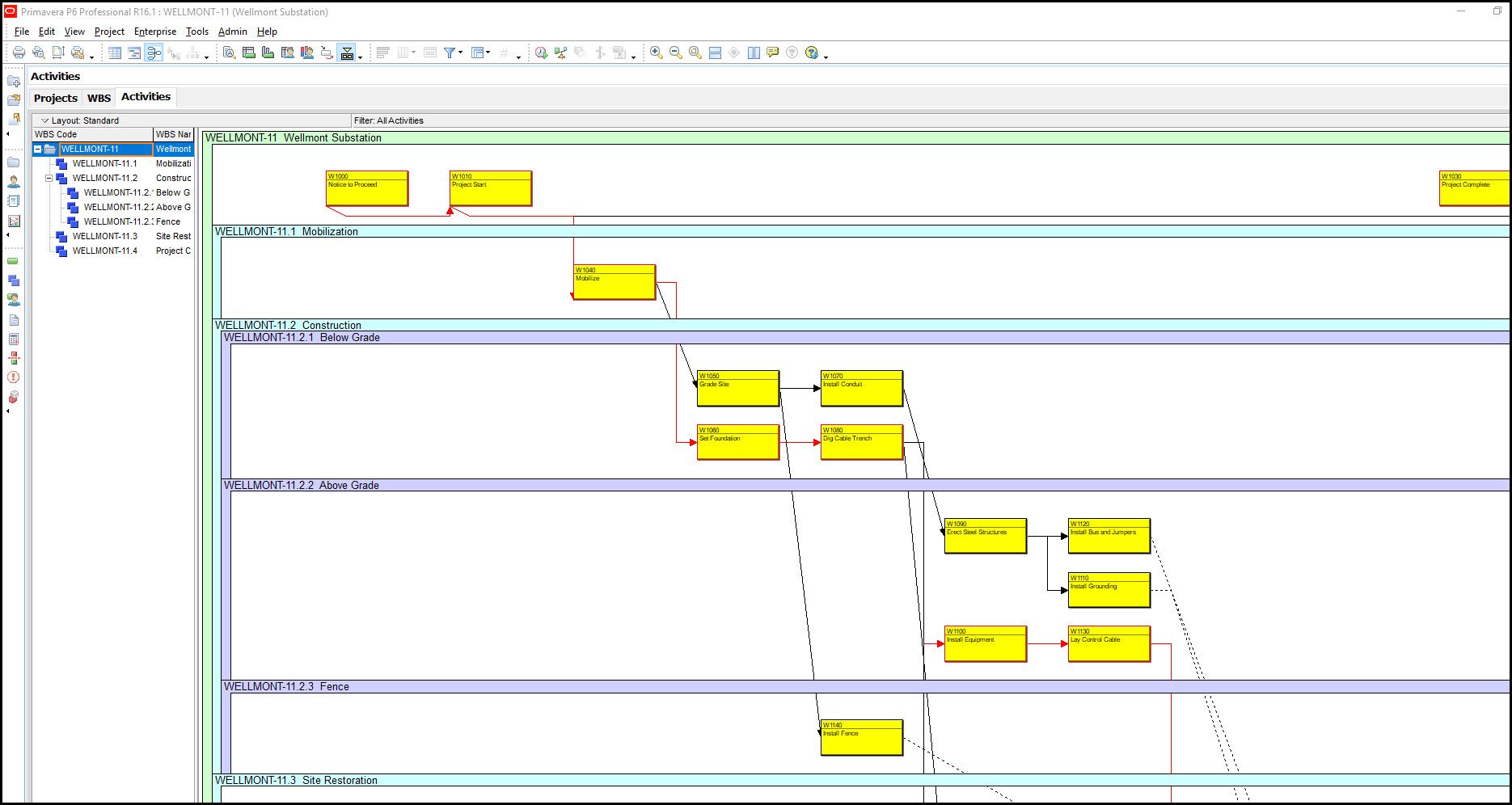Open the Filter icon in toolbar
Viewport: 1512px width, 805px height.
click(450, 53)
